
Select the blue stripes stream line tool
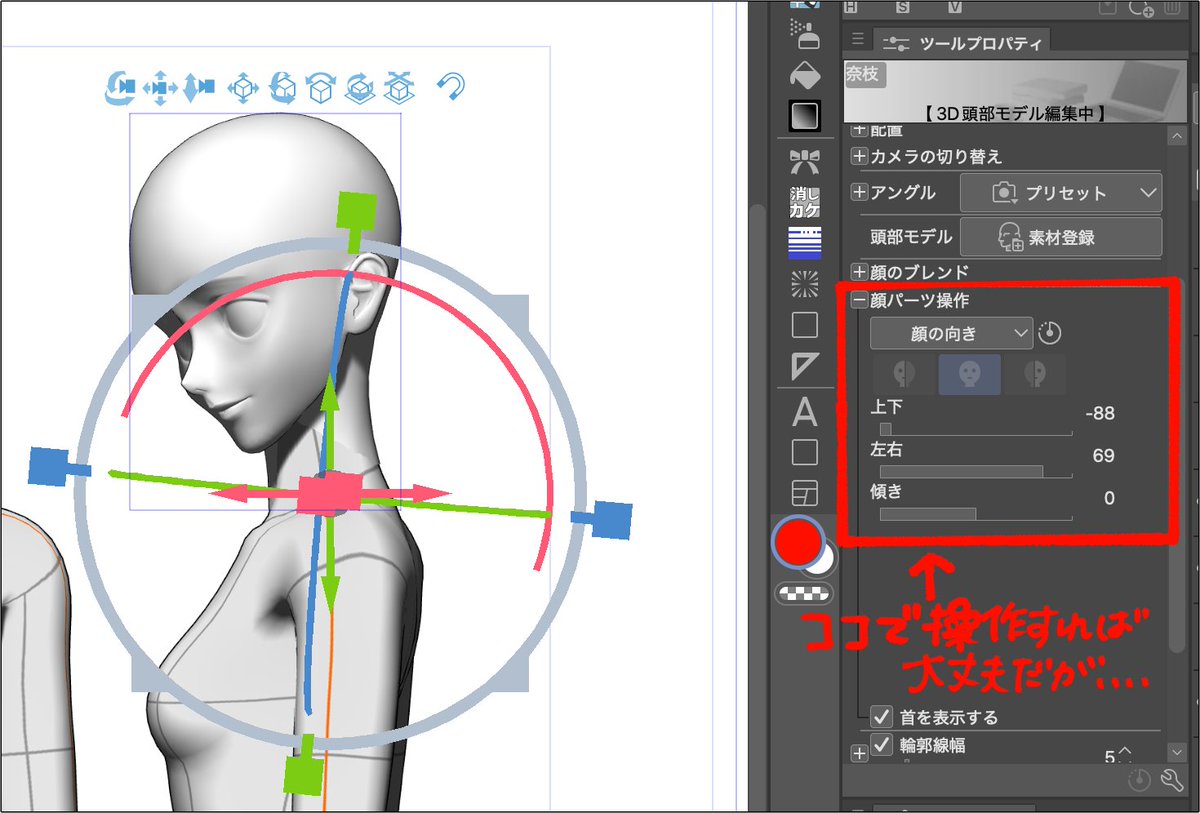pos(805,243)
